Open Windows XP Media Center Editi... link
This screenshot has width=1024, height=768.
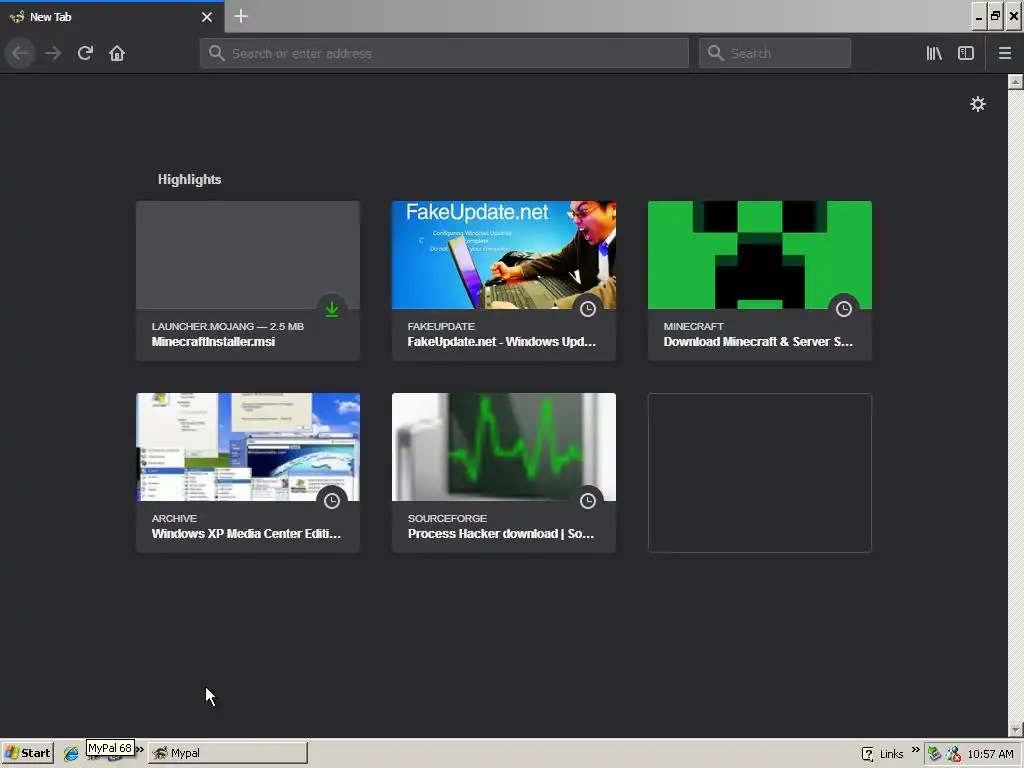[x=246, y=534]
